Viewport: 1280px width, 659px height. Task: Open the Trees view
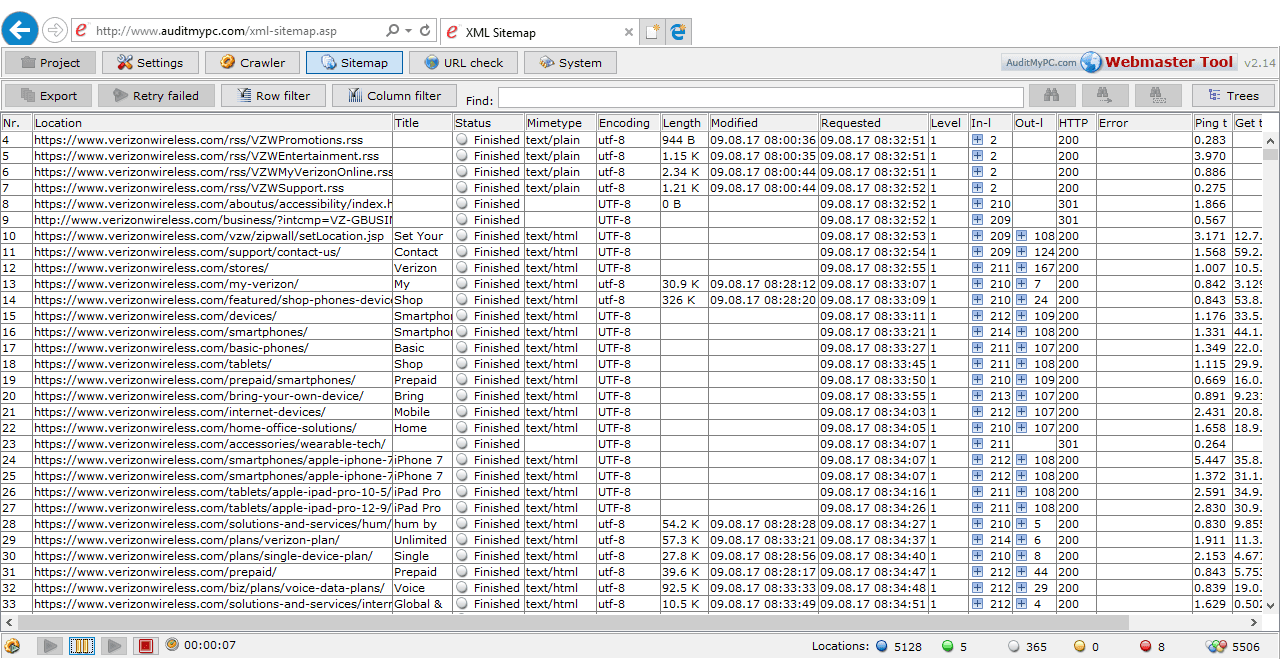pyautogui.click(x=1233, y=96)
